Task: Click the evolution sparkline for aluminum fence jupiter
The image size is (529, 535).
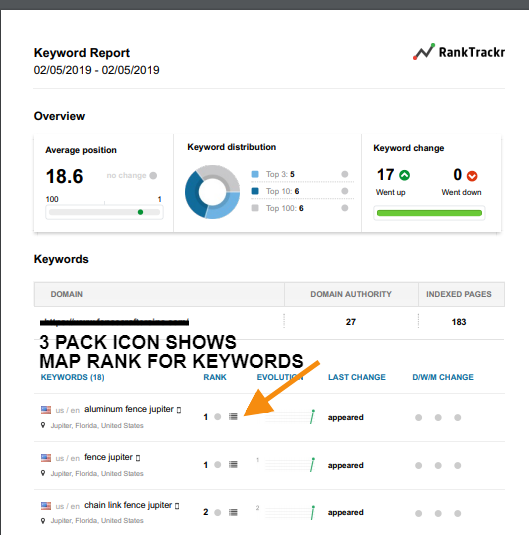Action: pyautogui.click(x=290, y=417)
